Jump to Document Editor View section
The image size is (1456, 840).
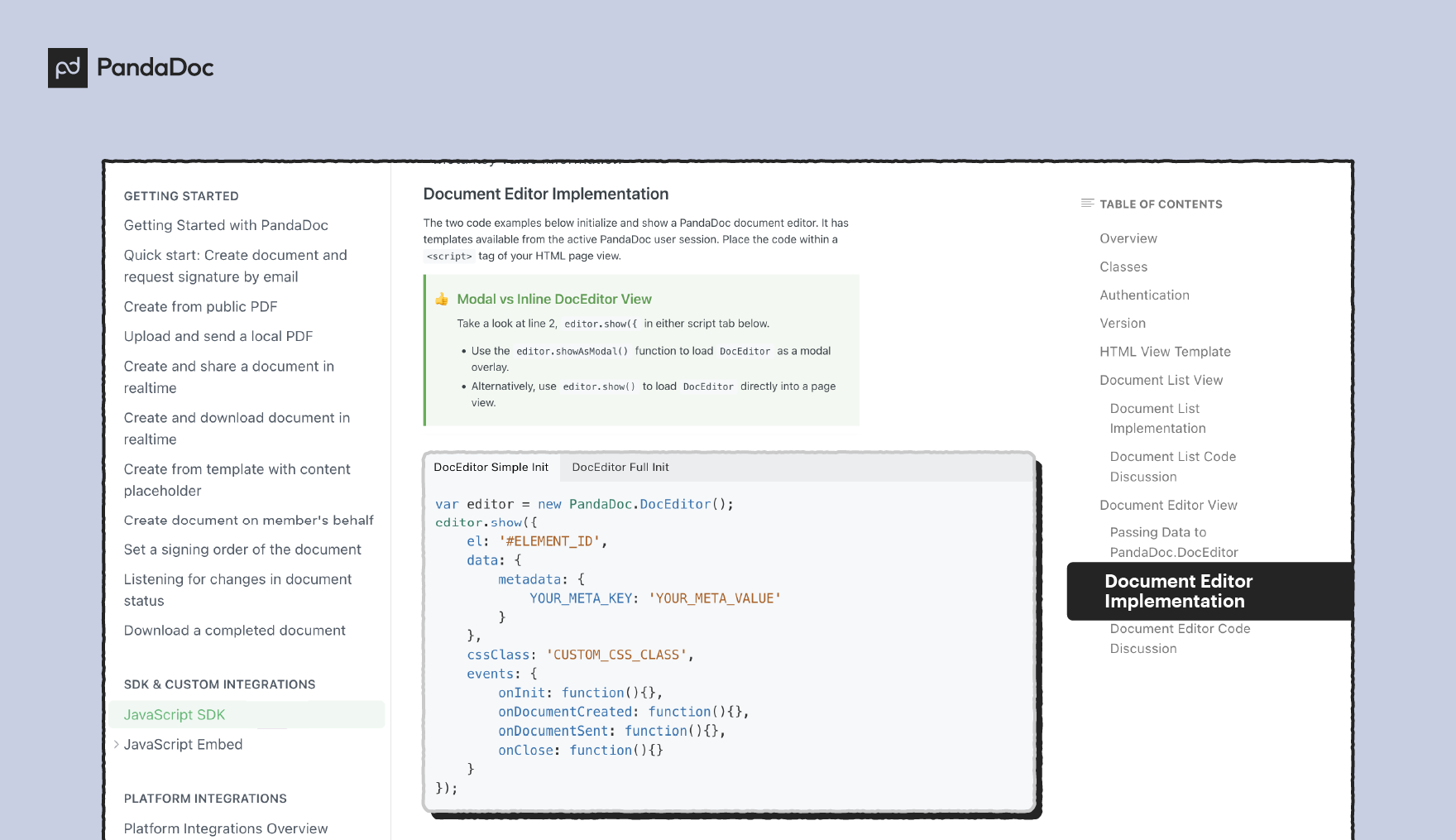(1168, 505)
